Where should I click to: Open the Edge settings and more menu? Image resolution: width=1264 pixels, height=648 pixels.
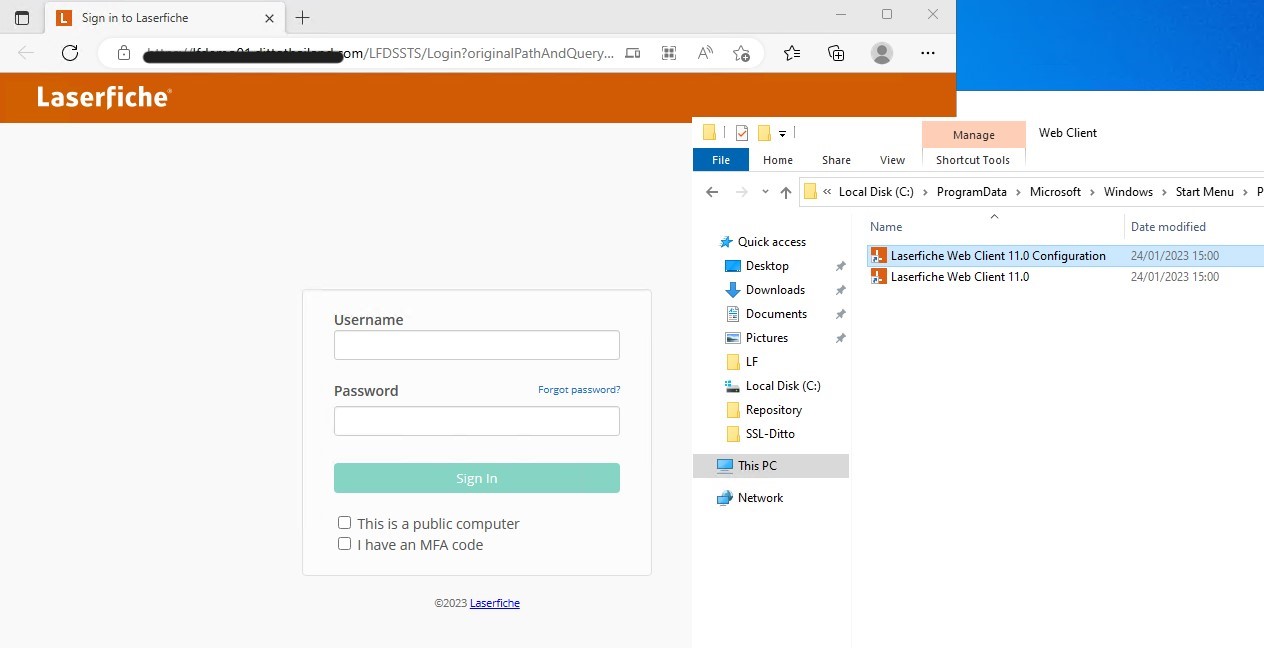(x=928, y=53)
